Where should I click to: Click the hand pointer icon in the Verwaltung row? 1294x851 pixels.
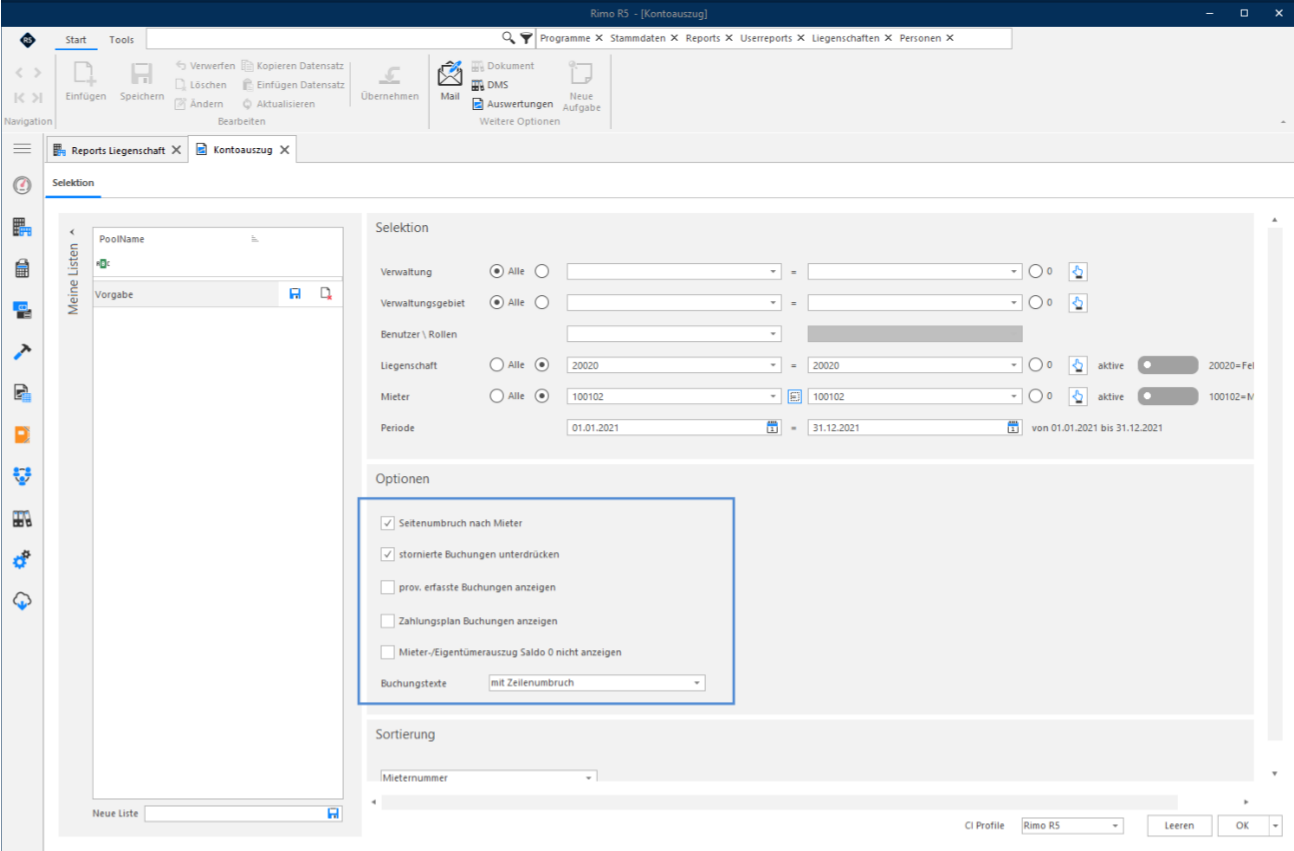coord(1078,271)
